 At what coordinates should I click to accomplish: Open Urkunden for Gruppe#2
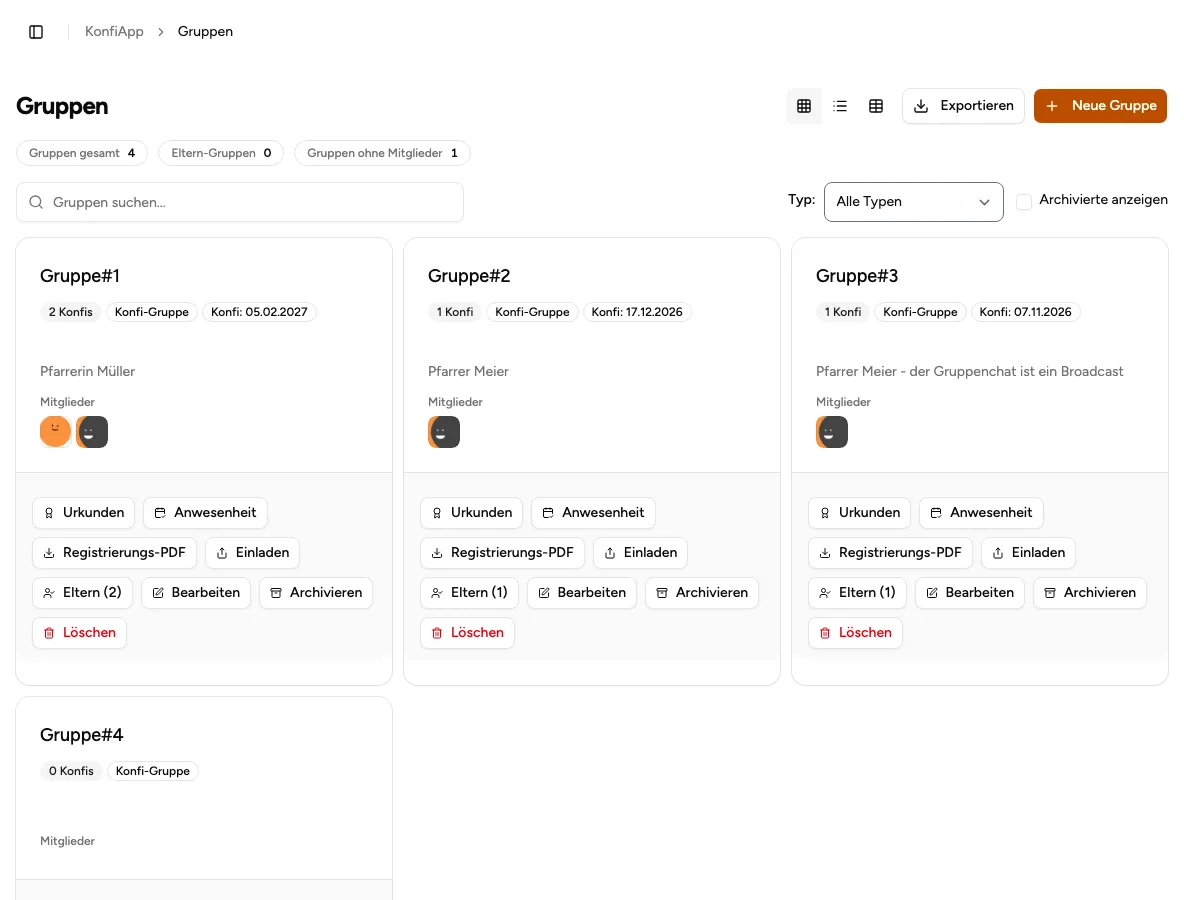472,513
